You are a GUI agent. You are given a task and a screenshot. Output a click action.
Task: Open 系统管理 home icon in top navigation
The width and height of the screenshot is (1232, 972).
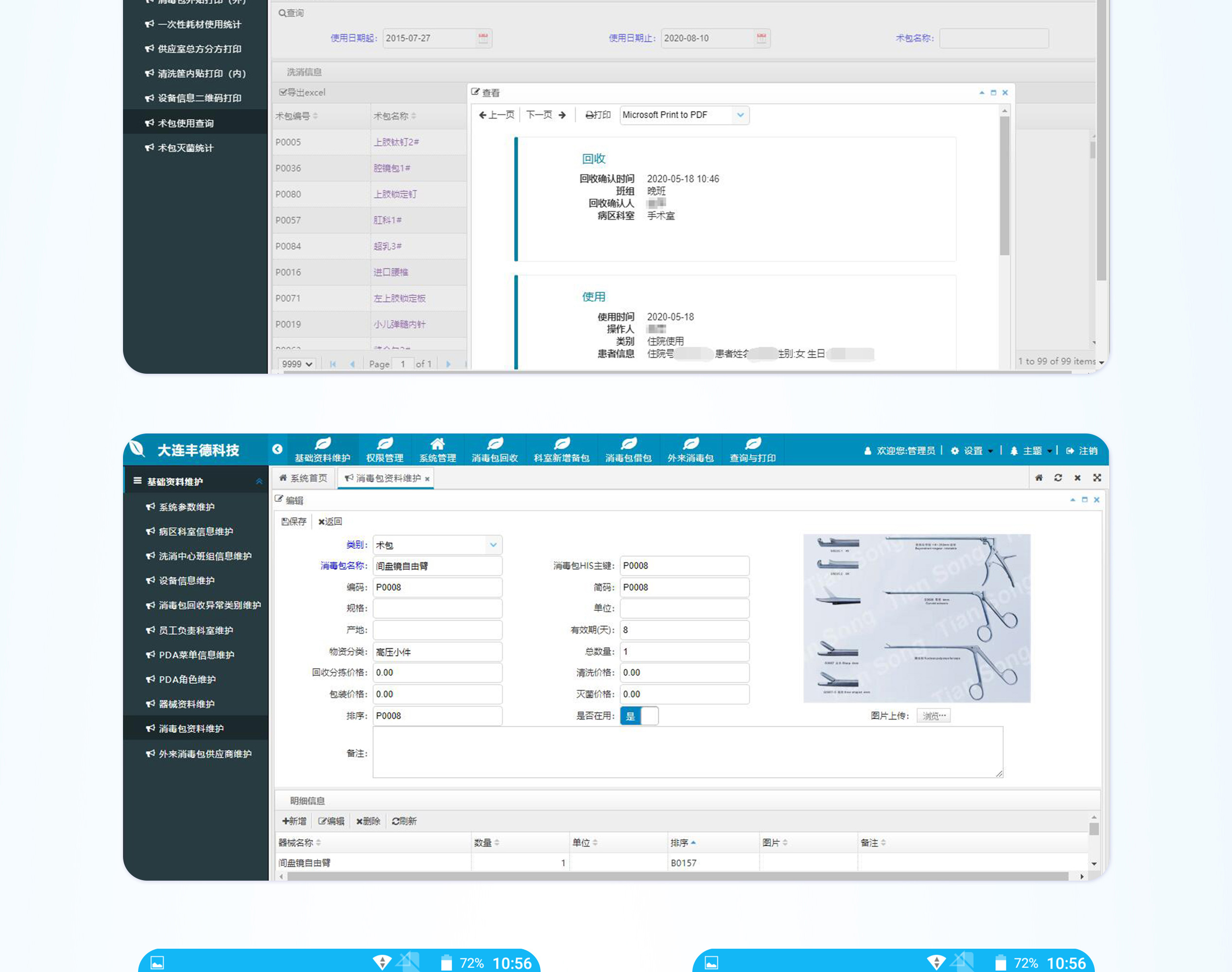(437, 444)
